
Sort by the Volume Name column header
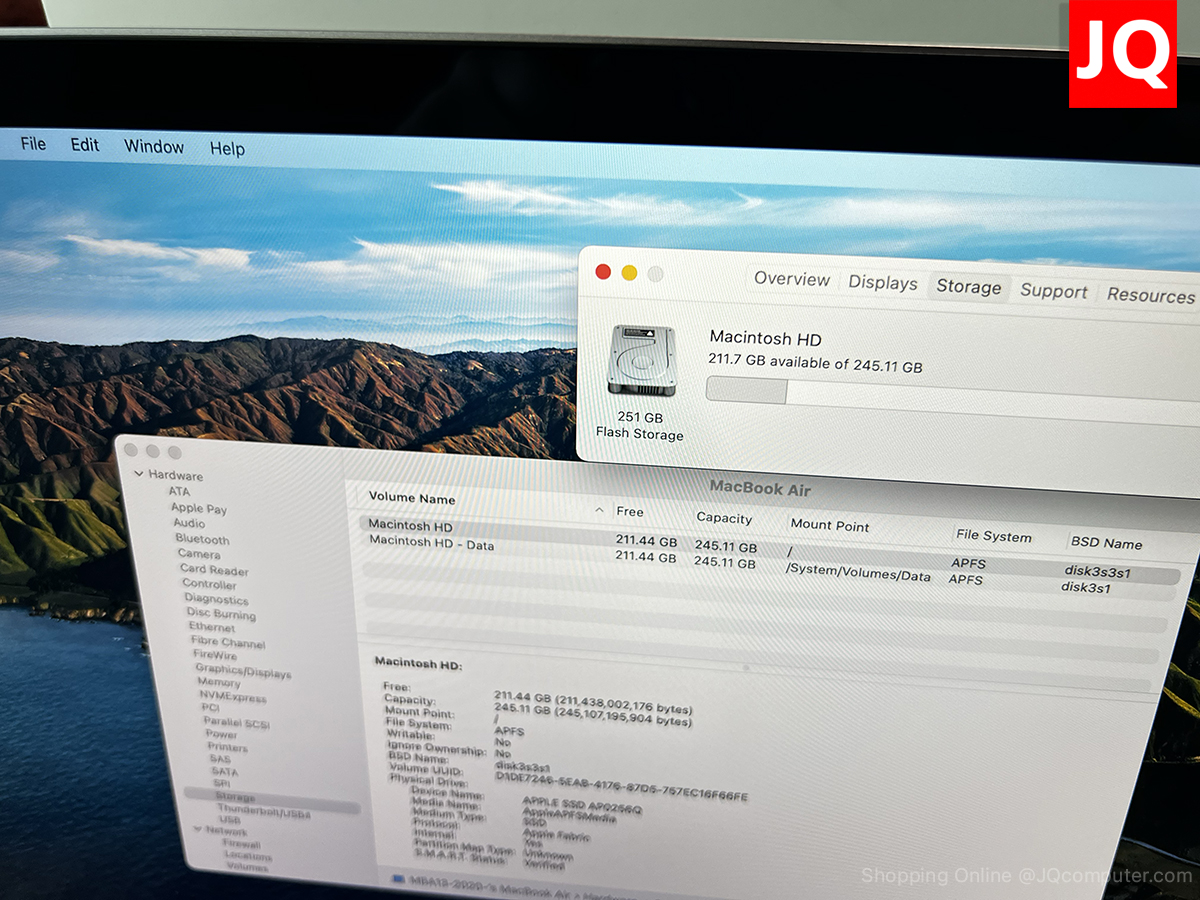412,498
